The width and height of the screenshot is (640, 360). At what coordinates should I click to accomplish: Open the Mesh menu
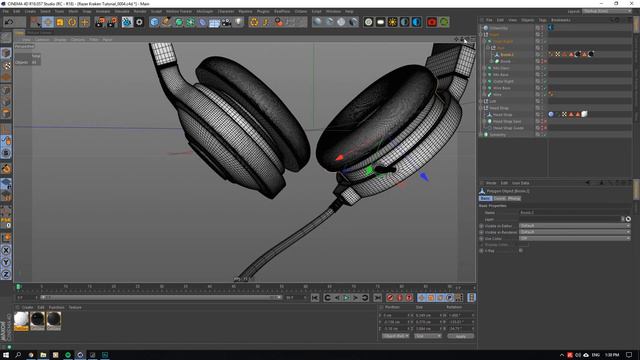pos(73,11)
